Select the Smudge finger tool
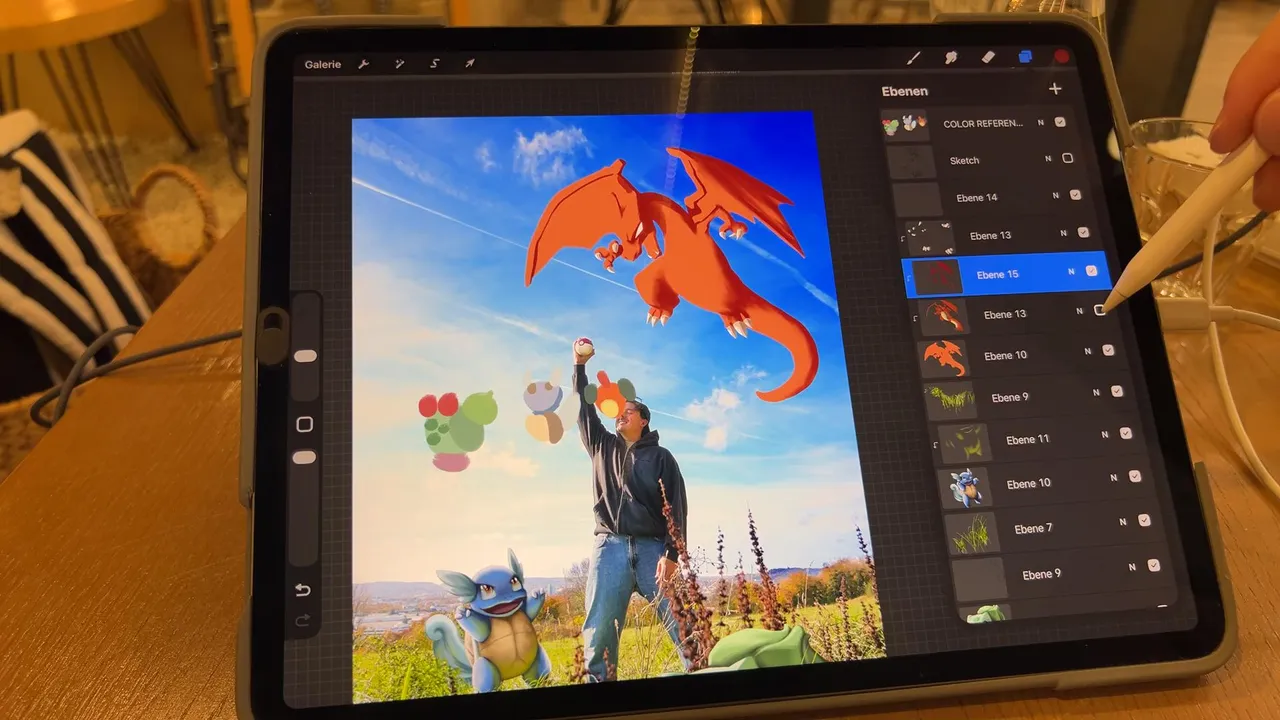This screenshot has height=720, width=1280. (x=951, y=58)
